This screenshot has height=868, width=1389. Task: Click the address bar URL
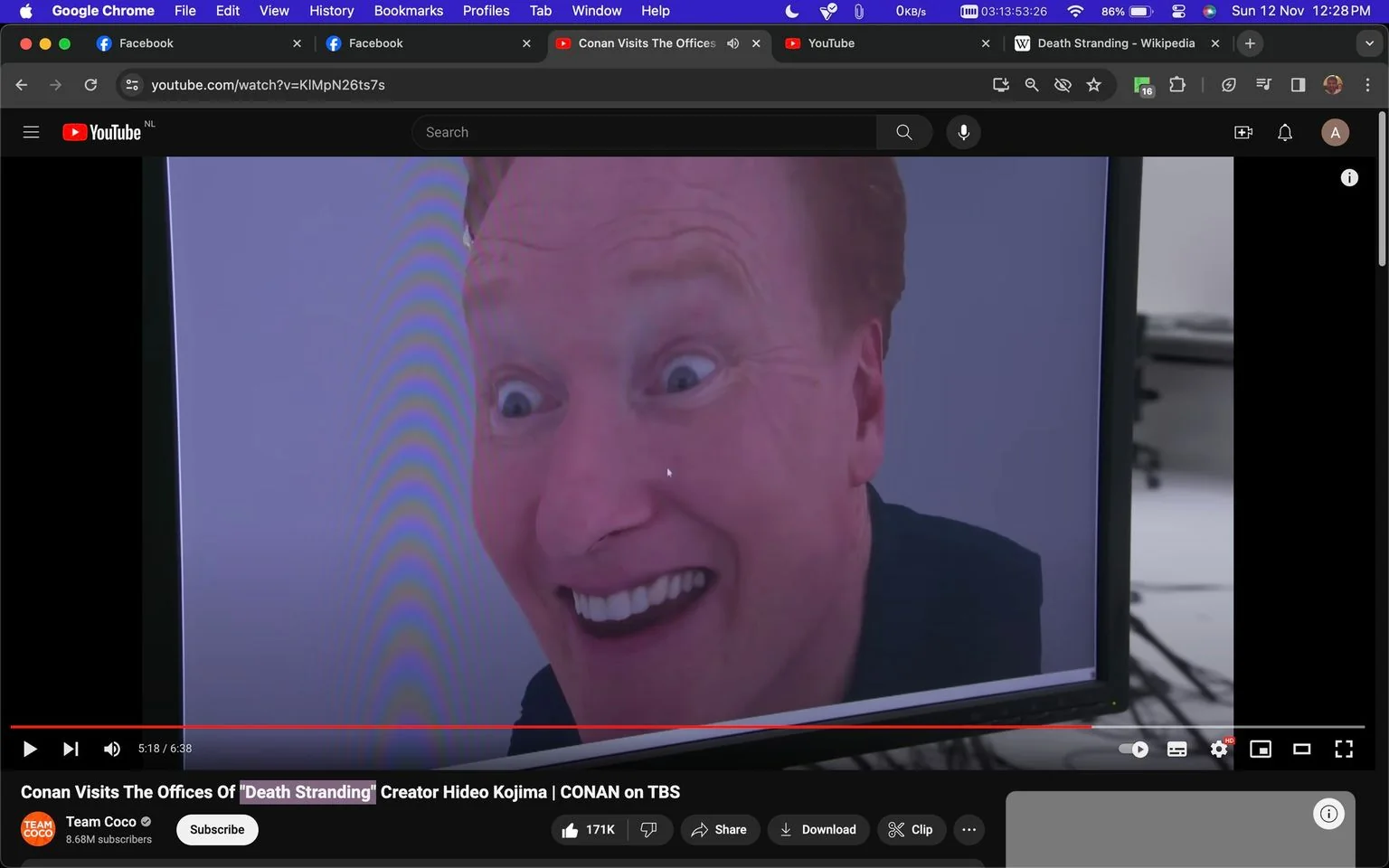268,85
